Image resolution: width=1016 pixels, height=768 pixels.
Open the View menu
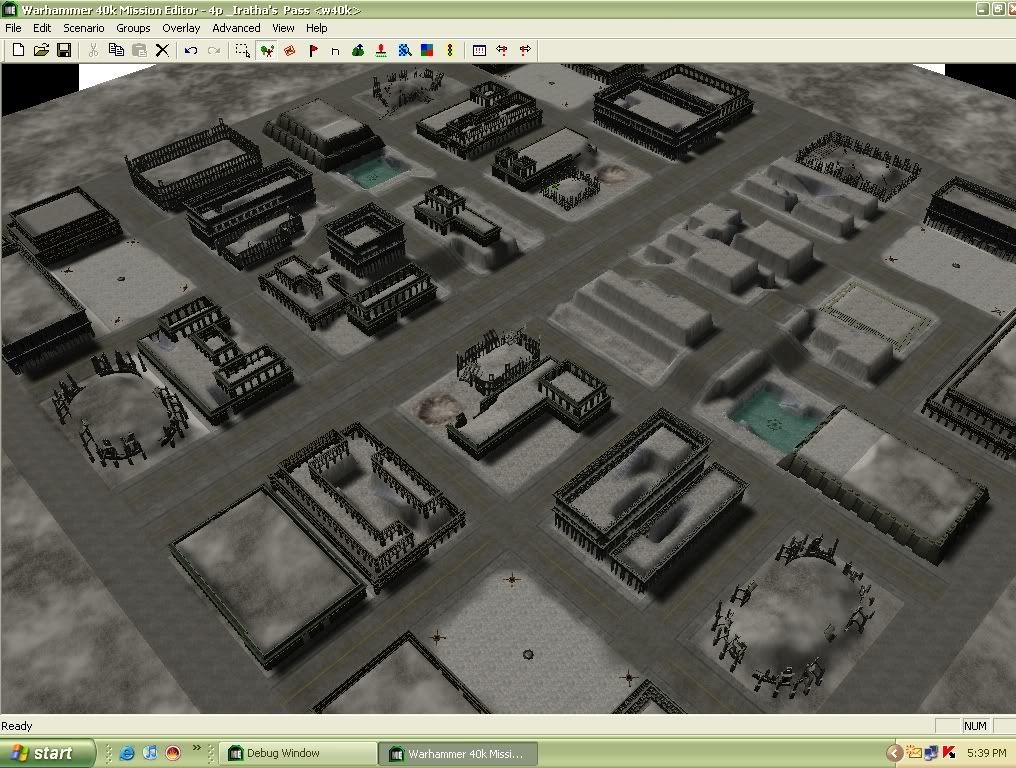283,28
